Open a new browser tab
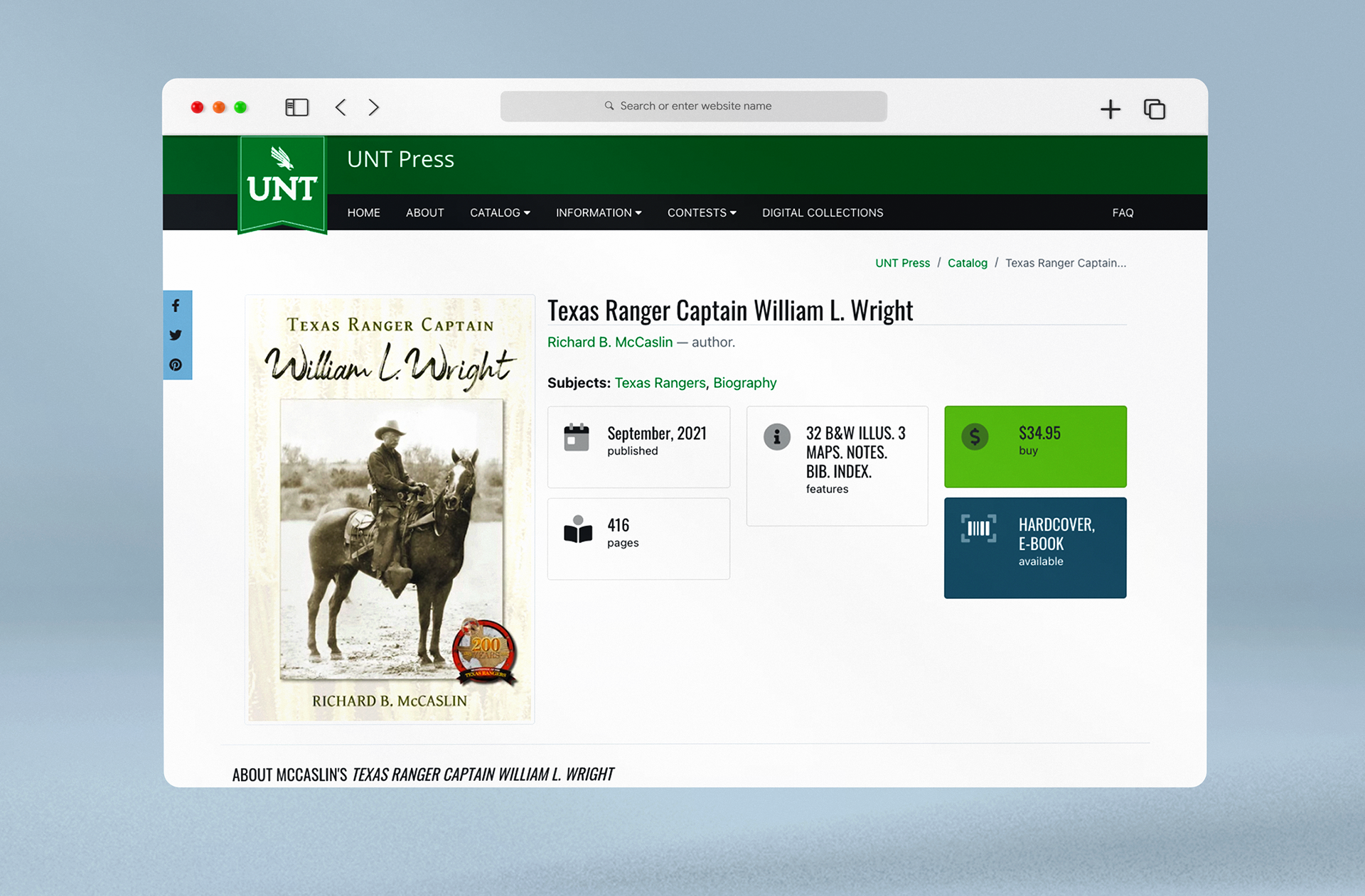Viewport: 1365px width, 896px height. 1110,109
